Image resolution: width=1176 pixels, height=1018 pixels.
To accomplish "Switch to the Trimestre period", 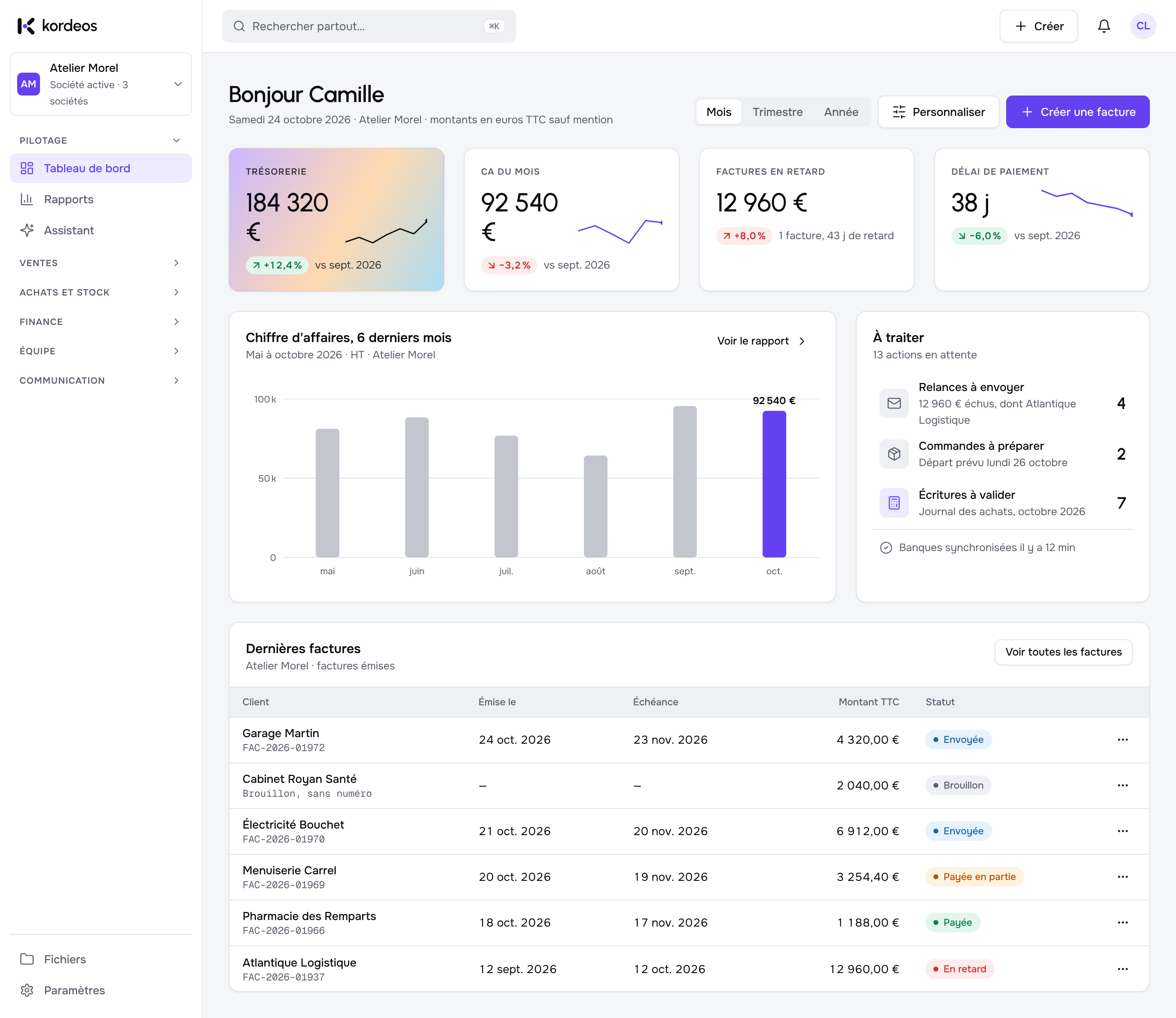I will pyautogui.click(x=777, y=112).
